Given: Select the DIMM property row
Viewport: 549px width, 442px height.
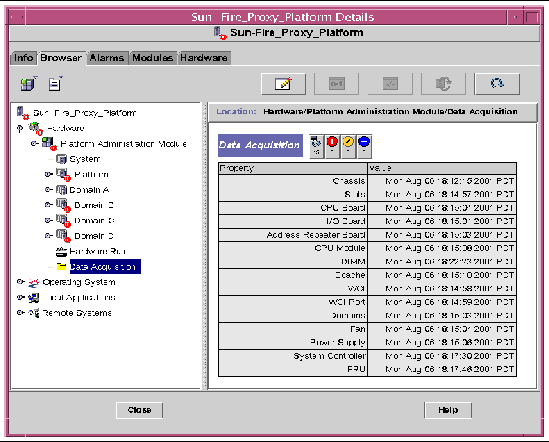Looking at the screenshot, I should [367, 262].
